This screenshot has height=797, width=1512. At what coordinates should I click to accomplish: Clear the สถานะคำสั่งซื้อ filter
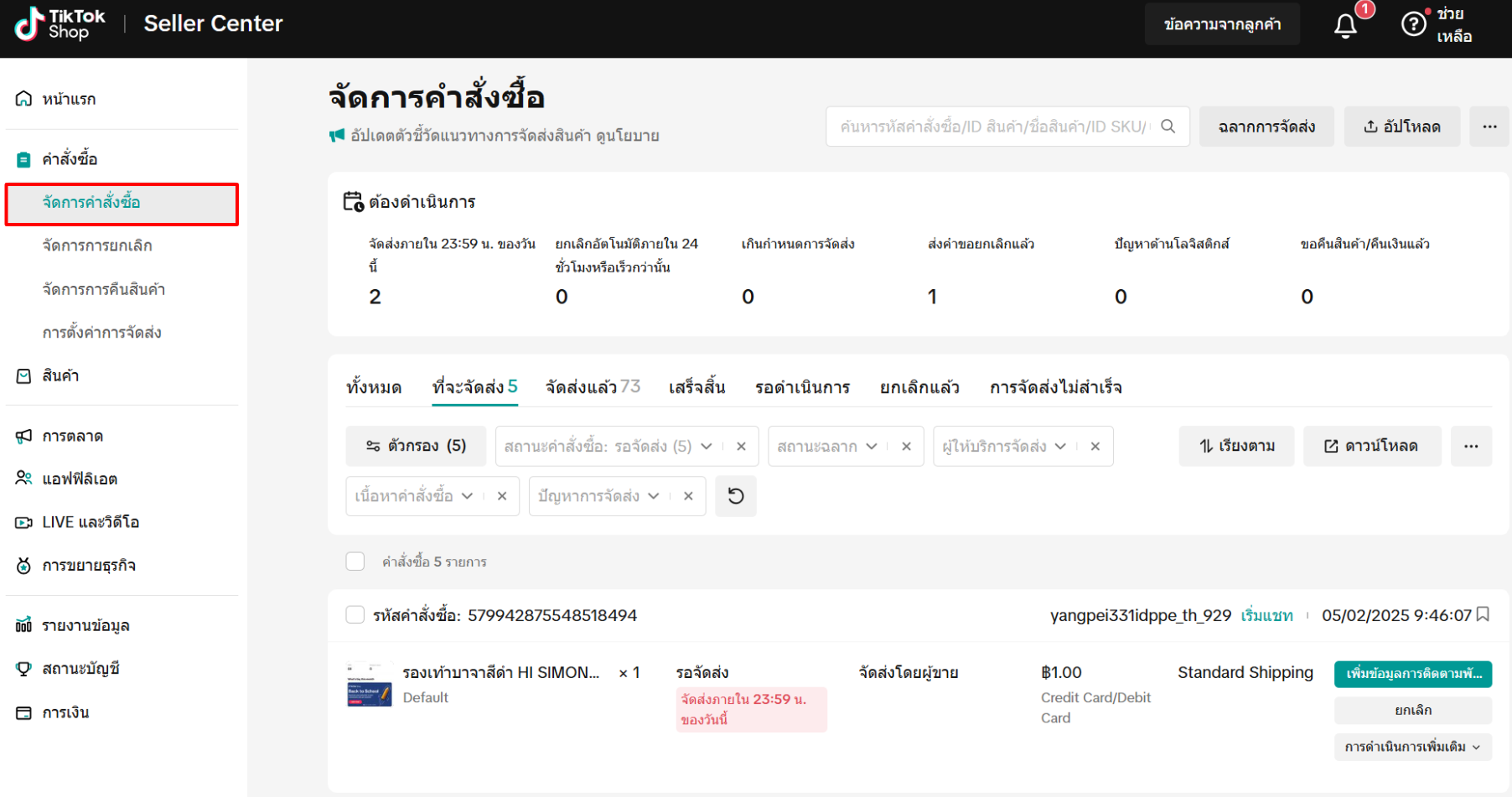pyautogui.click(x=741, y=447)
